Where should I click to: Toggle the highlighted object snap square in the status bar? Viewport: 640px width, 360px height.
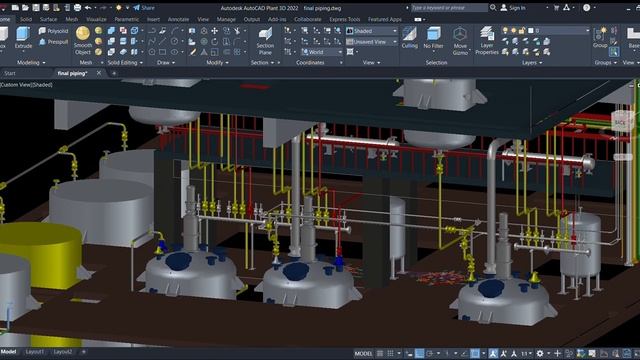475,353
